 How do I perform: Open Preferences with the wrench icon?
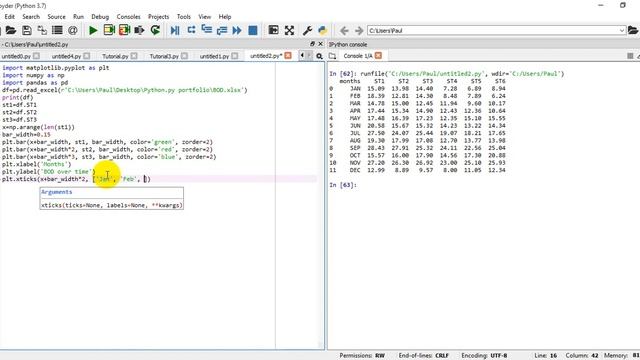(307, 30)
